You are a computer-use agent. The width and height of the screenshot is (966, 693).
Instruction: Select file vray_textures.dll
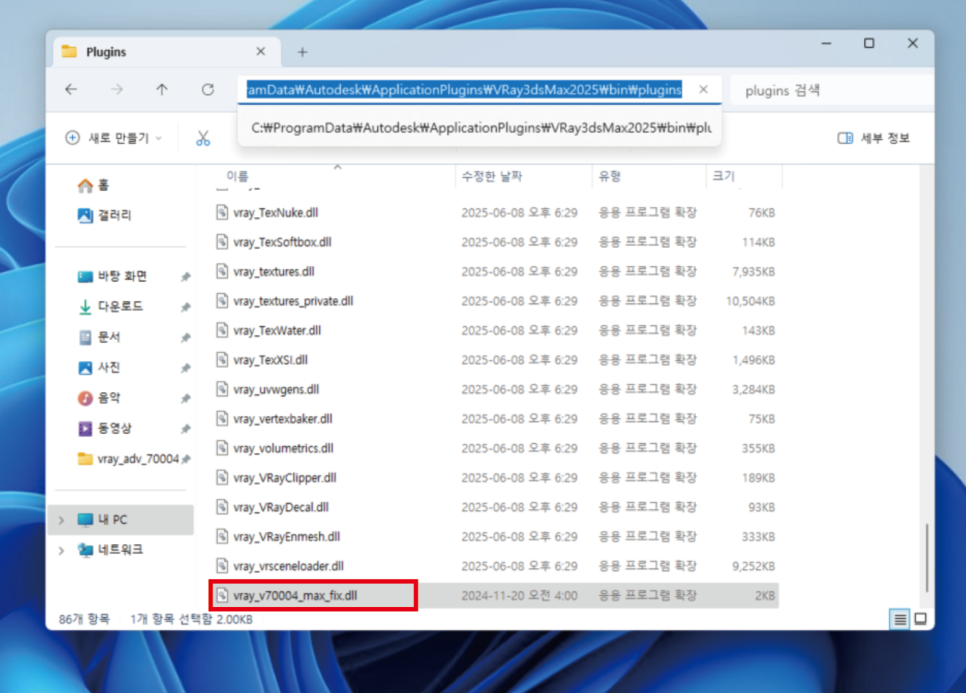coord(274,272)
